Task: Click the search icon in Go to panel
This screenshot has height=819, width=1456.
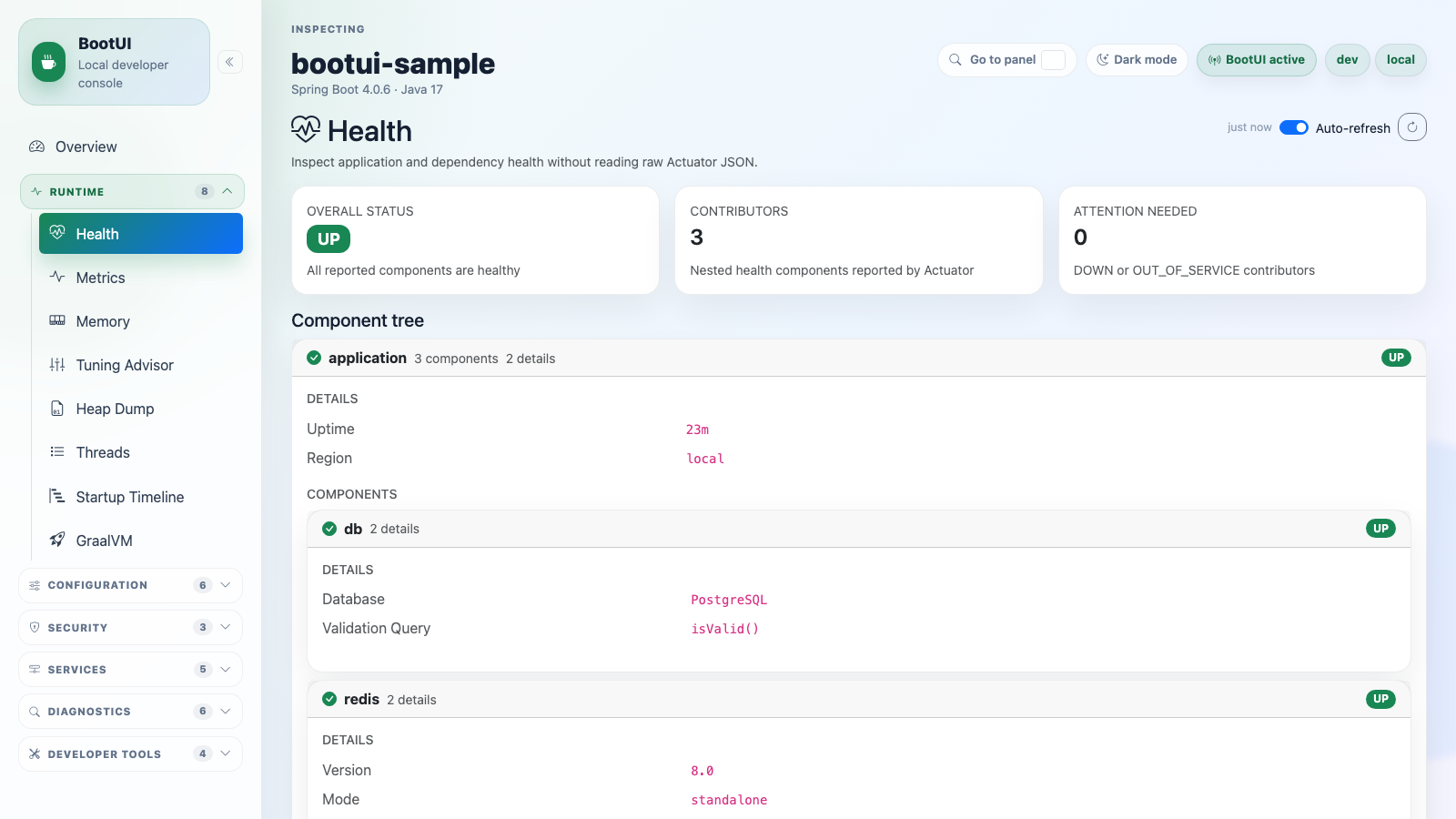Action: (955, 59)
